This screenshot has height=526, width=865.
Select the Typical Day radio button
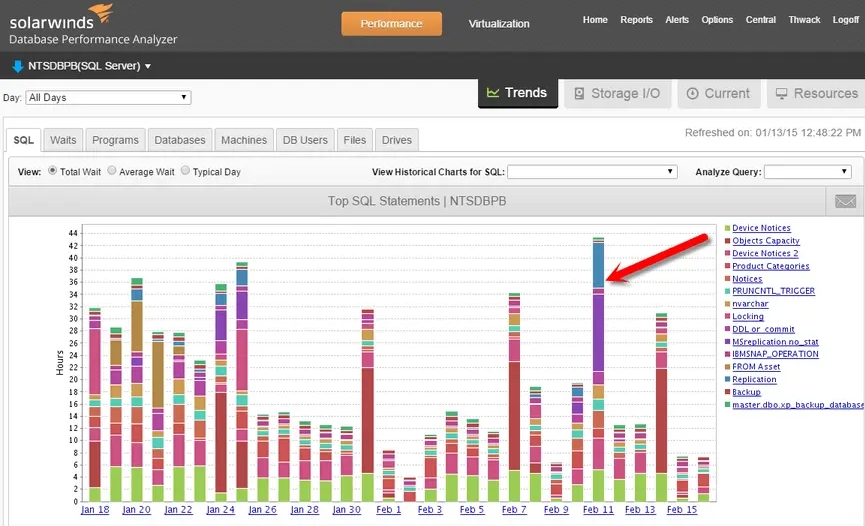pos(185,171)
